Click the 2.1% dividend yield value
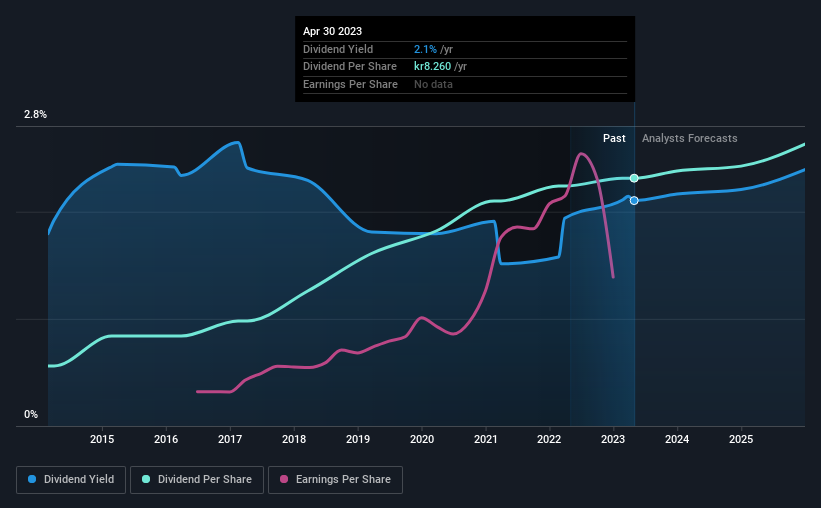The height and width of the screenshot is (508, 821). [x=425, y=49]
